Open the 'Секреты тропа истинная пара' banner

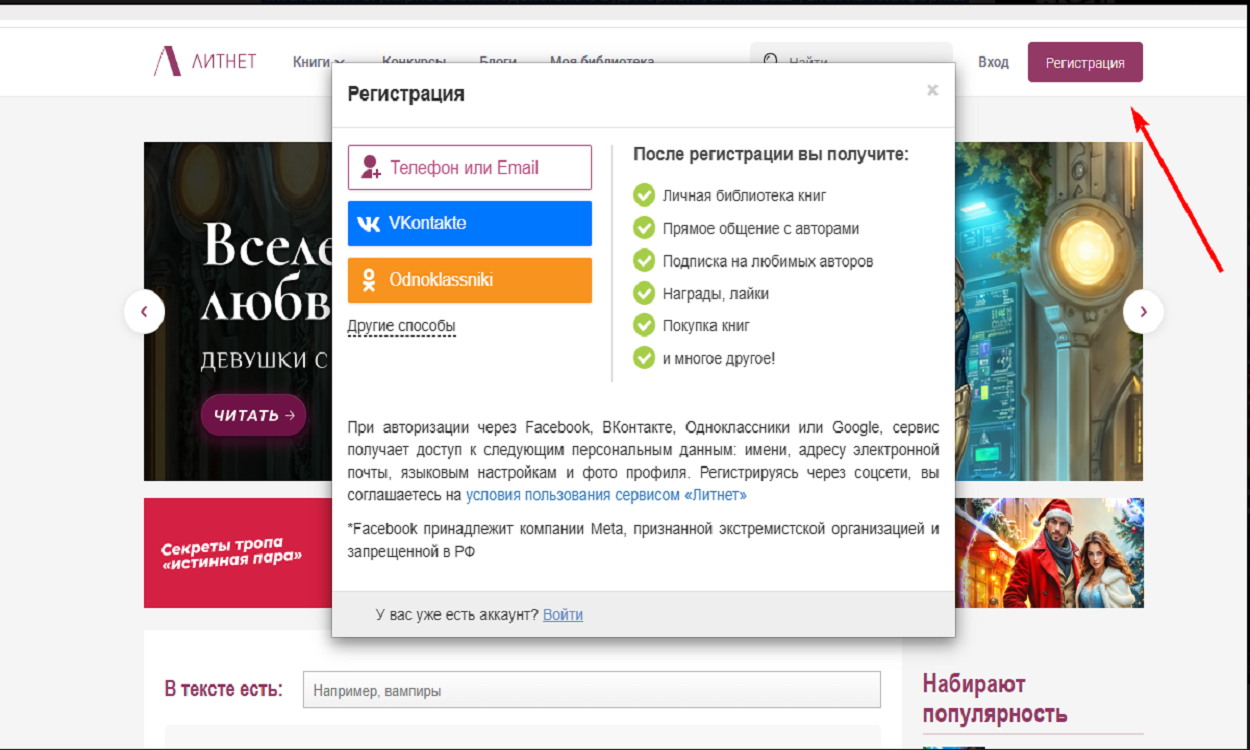tap(238, 553)
